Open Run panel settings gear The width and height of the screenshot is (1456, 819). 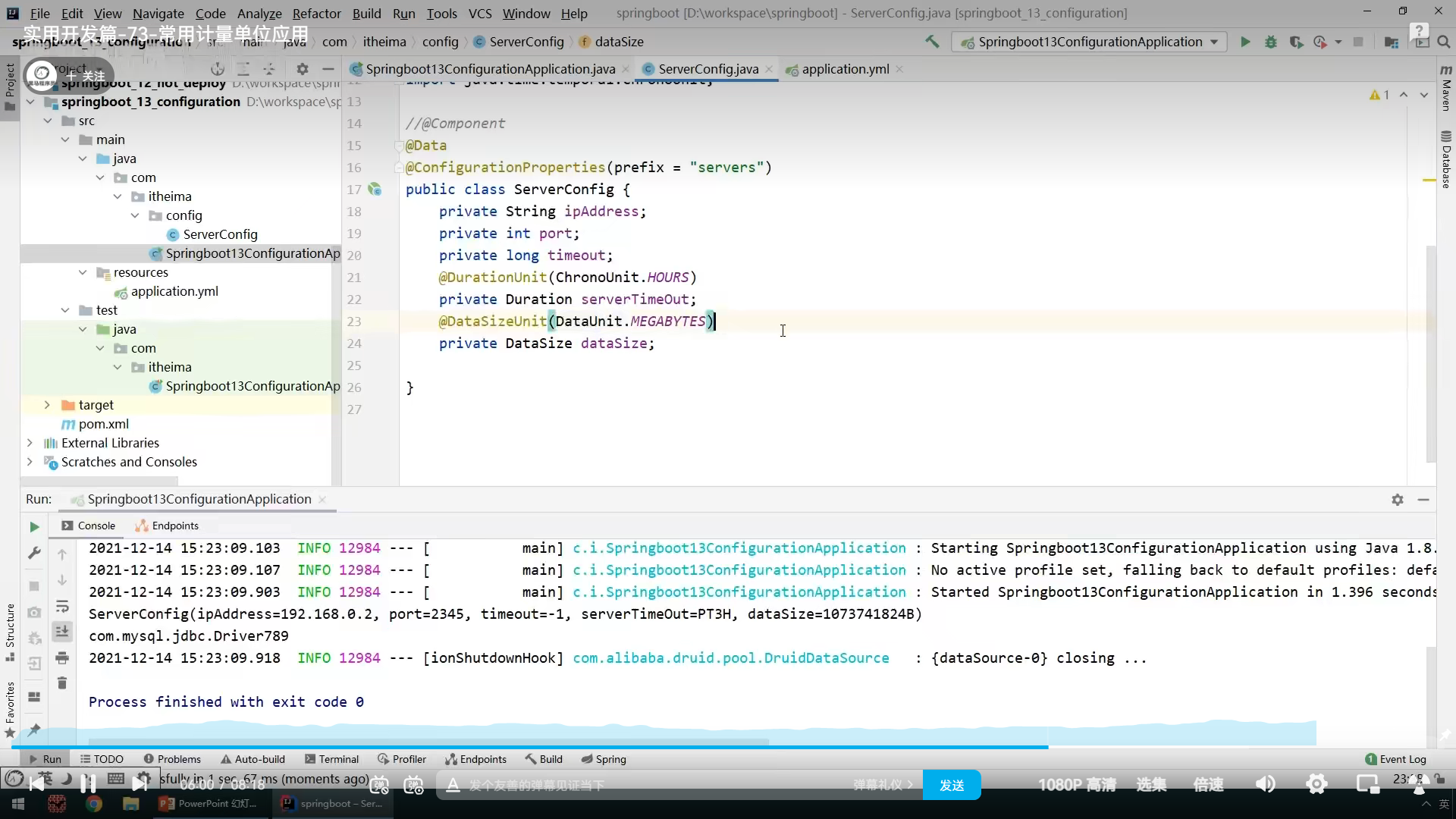click(1397, 499)
